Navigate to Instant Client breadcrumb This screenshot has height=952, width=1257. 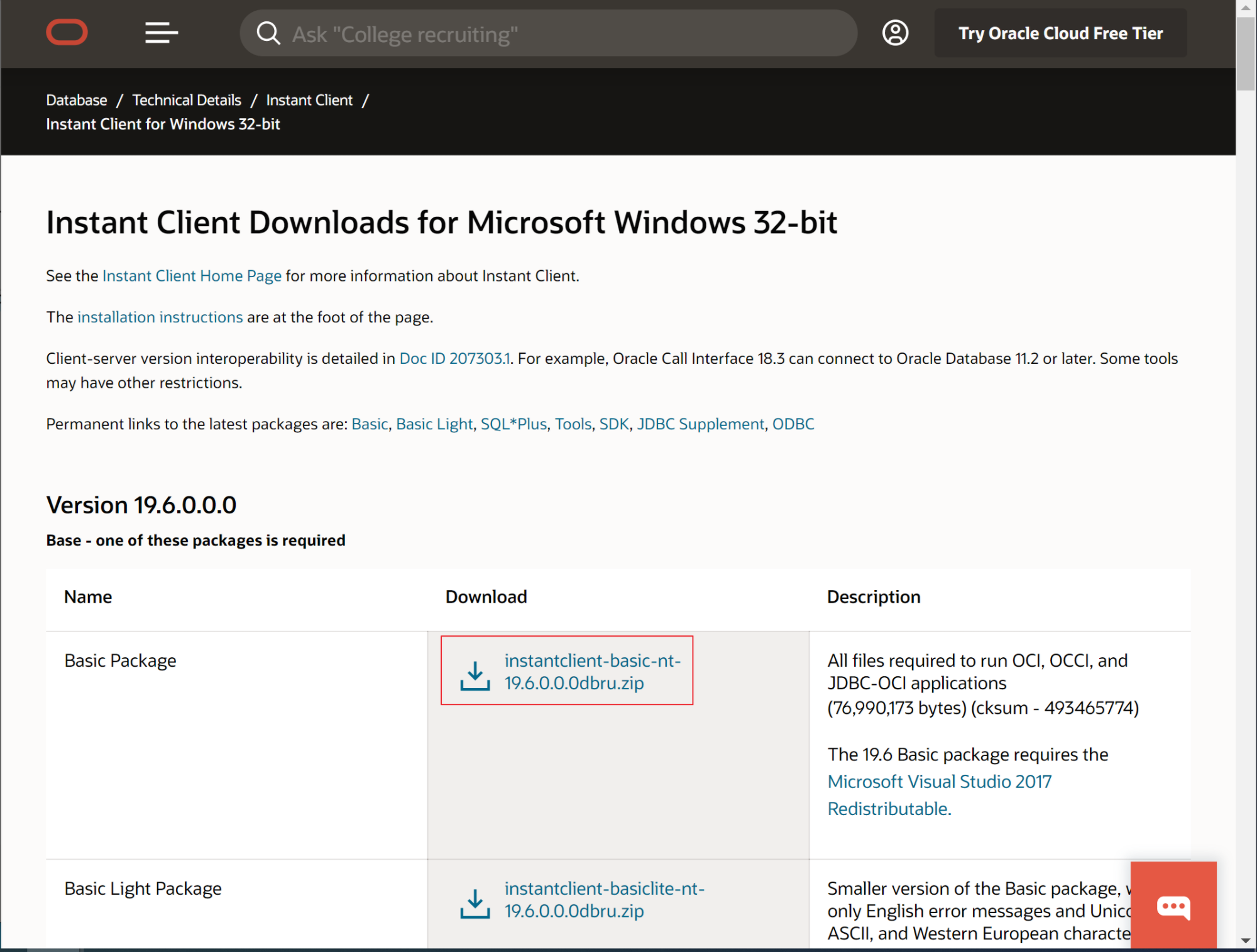pyautogui.click(x=309, y=100)
